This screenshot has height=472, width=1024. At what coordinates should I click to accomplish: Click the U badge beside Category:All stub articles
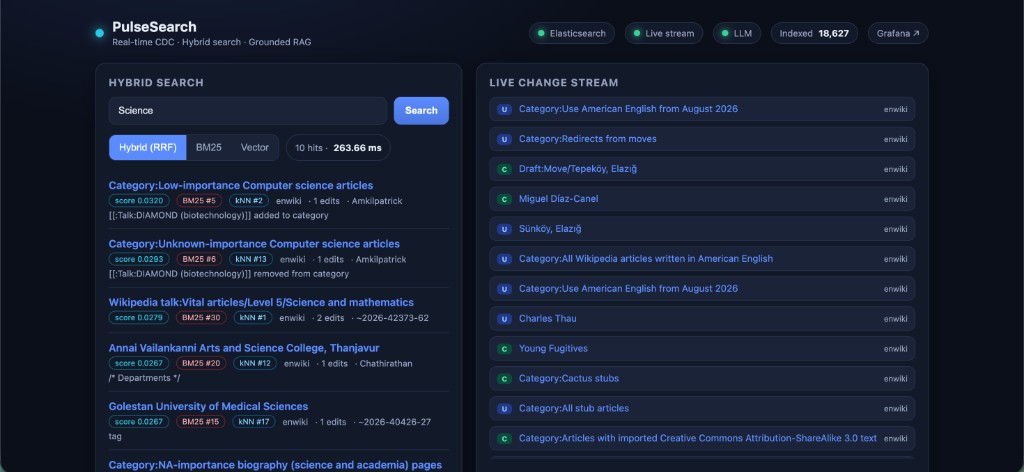tap(504, 409)
